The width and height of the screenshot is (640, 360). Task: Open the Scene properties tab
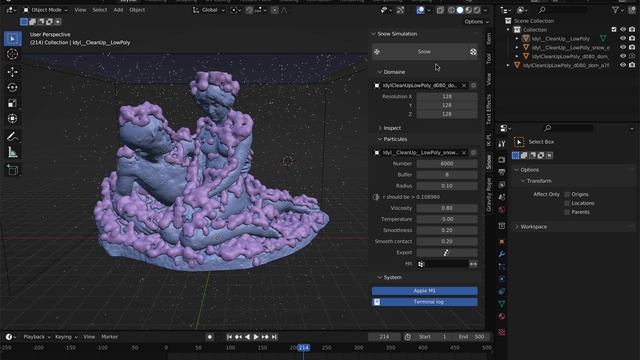(x=502, y=197)
